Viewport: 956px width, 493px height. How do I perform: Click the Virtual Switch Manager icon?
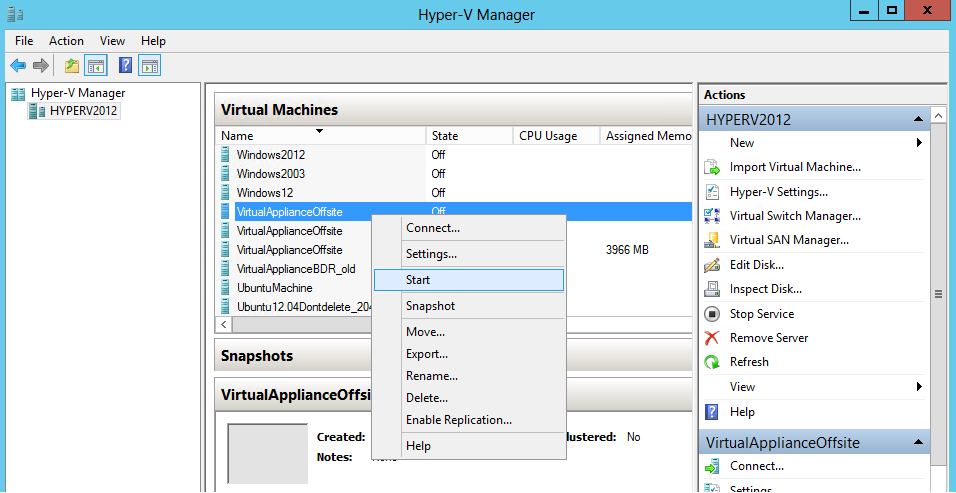pos(712,216)
